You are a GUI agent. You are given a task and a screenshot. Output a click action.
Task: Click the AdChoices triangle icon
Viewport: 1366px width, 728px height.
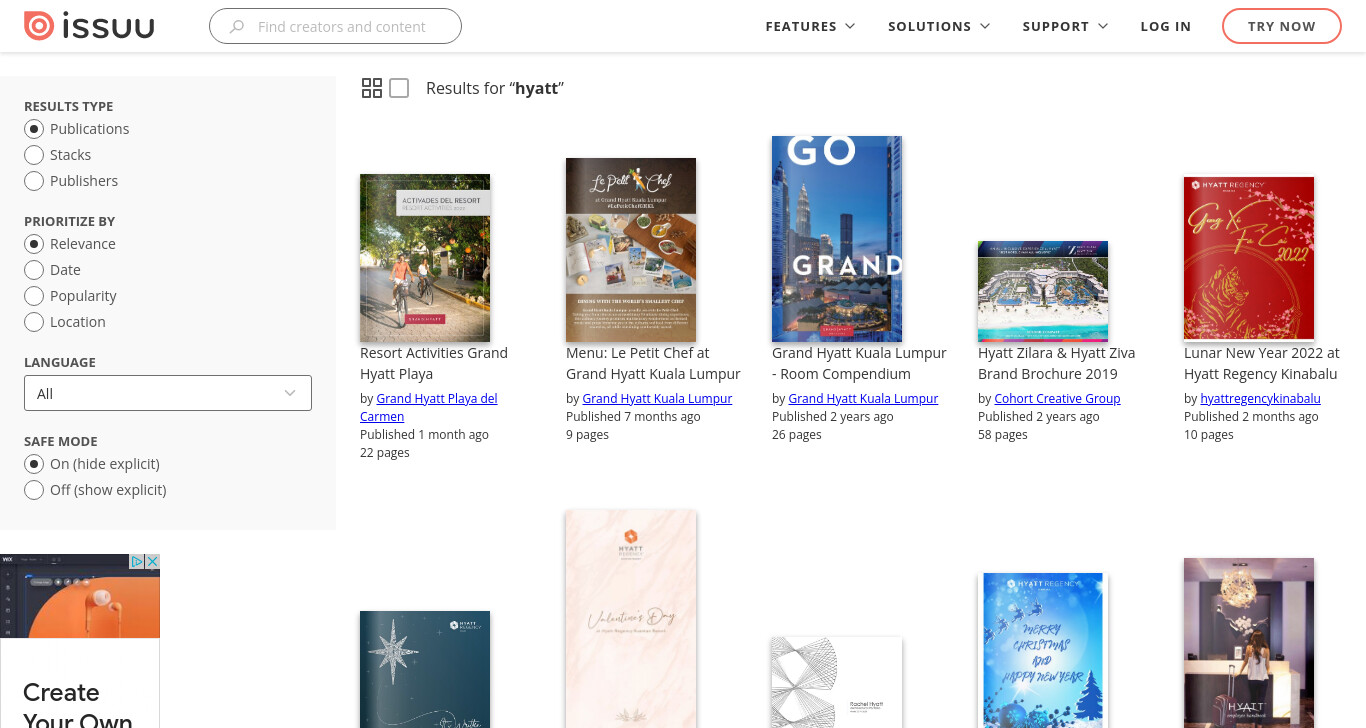coord(138,562)
